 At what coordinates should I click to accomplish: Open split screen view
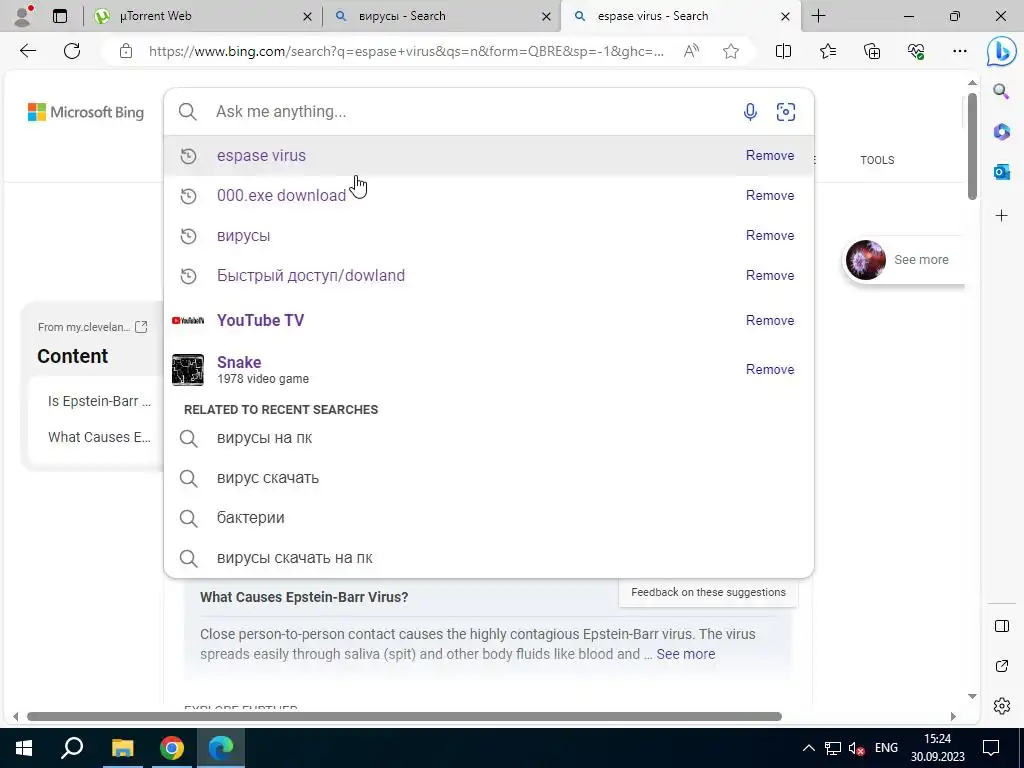783,51
